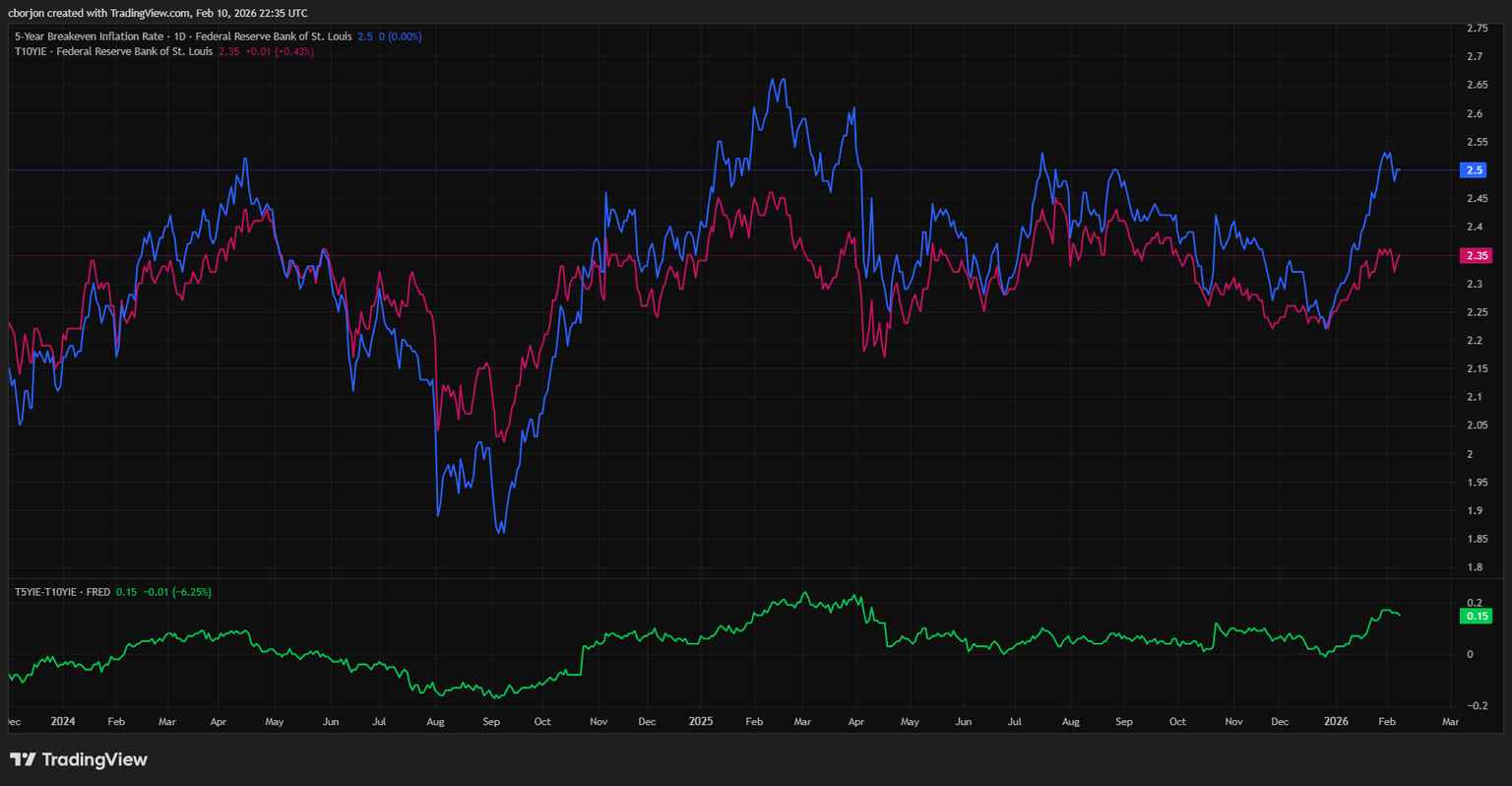Click the 1.8 label on price axis

coord(1474,567)
